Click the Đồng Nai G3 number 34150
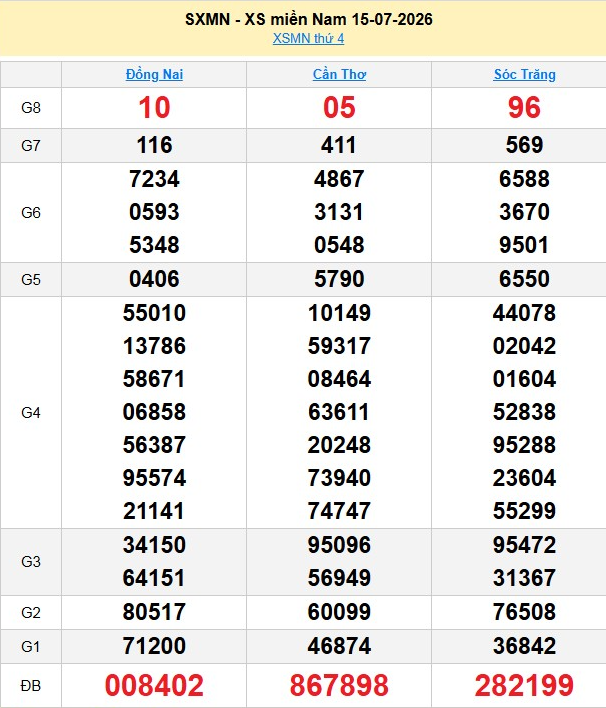606x708 pixels. (x=154, y=545)
